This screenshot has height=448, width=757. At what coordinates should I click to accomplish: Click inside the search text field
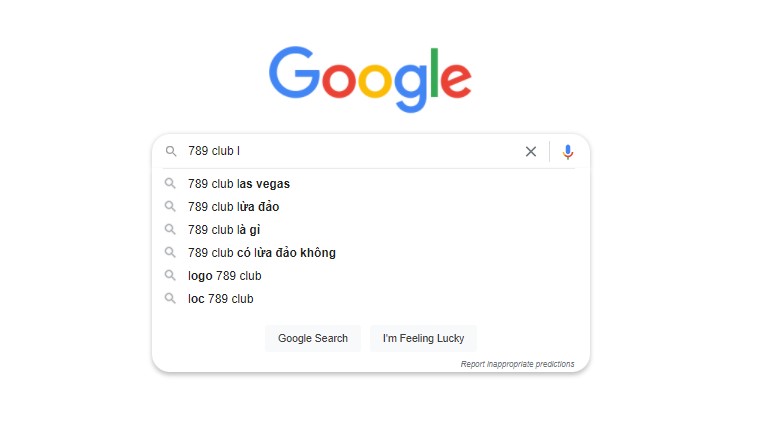[350, 152]
